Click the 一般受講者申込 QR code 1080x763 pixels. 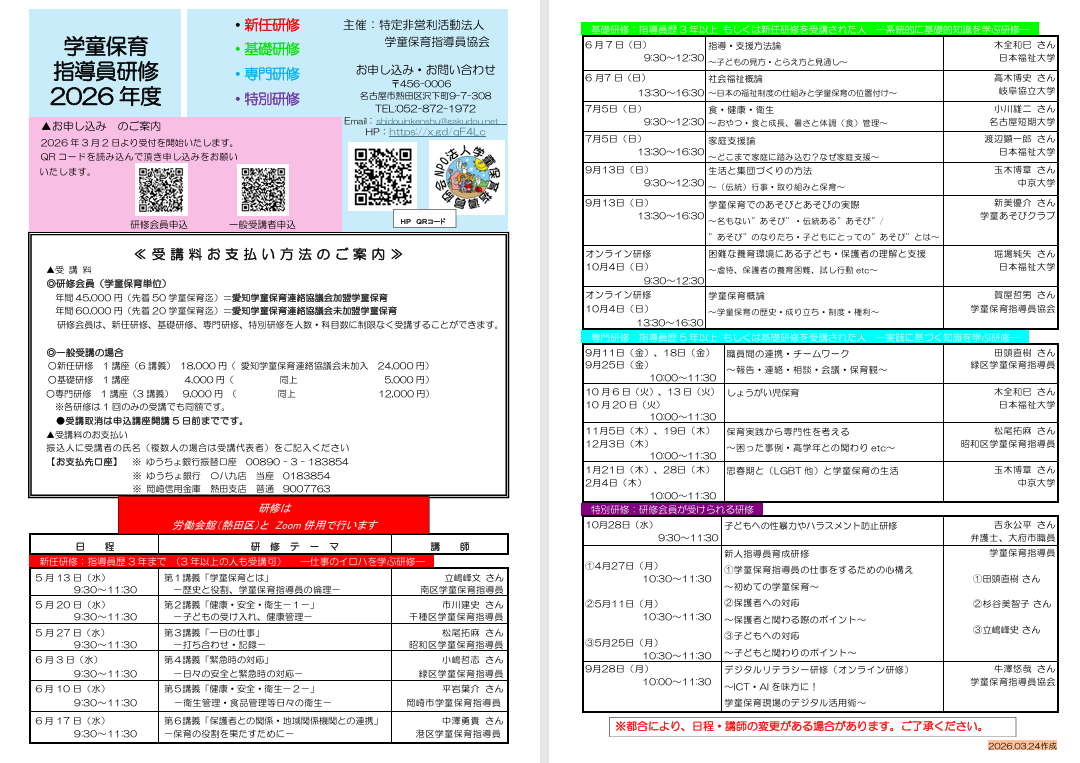(x=264, y=190)
